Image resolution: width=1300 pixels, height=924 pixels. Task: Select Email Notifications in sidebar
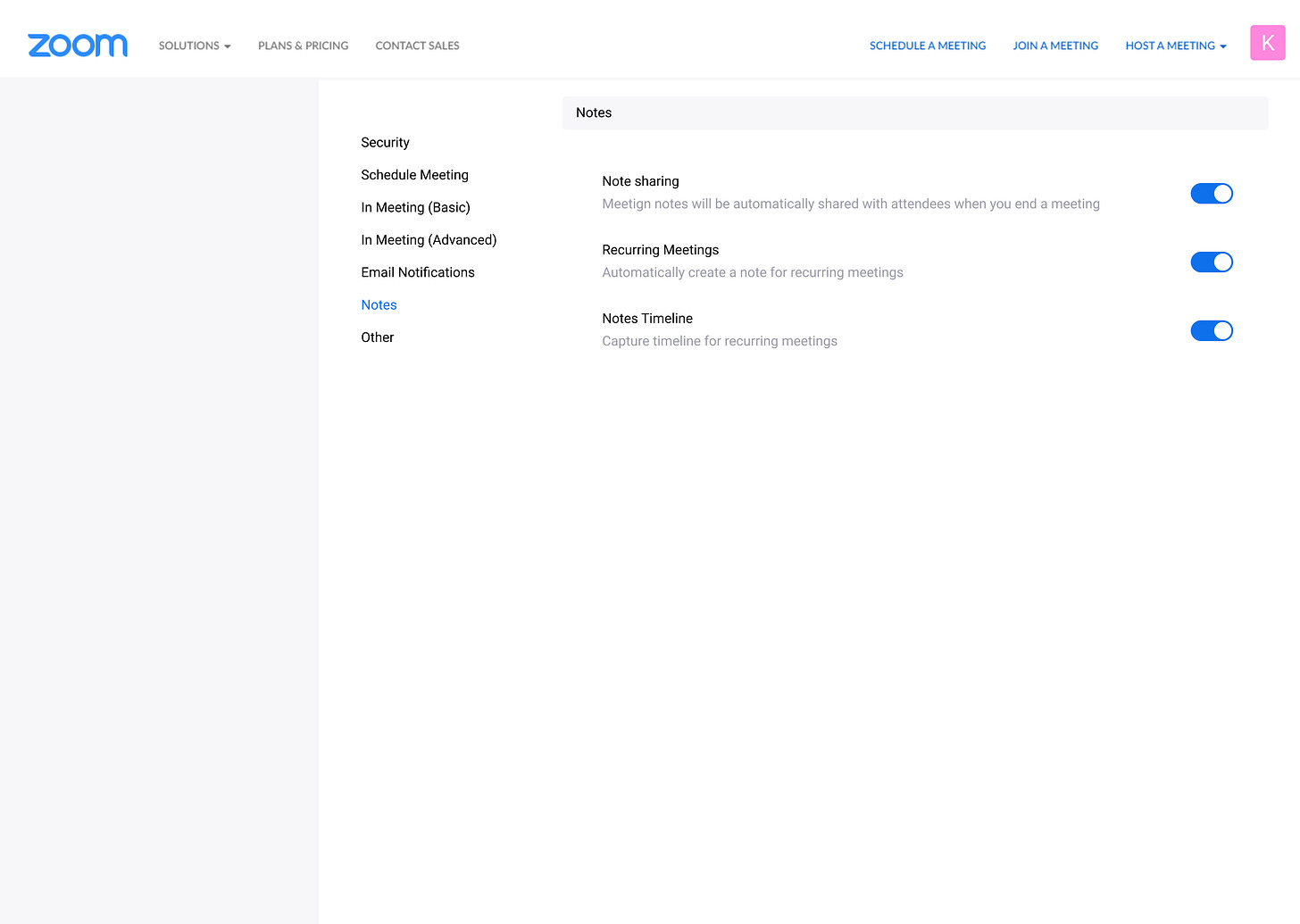click(x=417, y=272)
